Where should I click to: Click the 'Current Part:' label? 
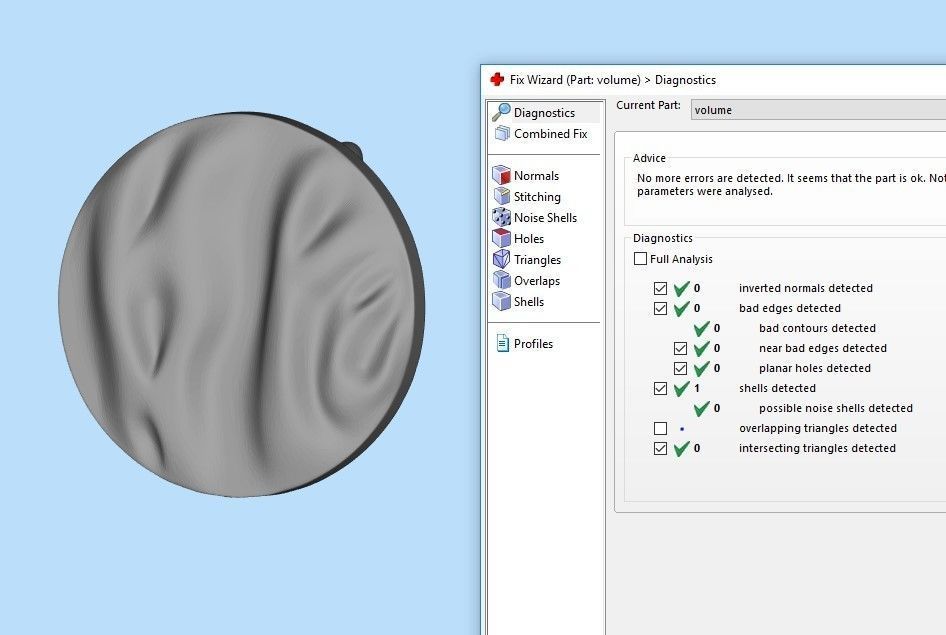tap(648, 105)
